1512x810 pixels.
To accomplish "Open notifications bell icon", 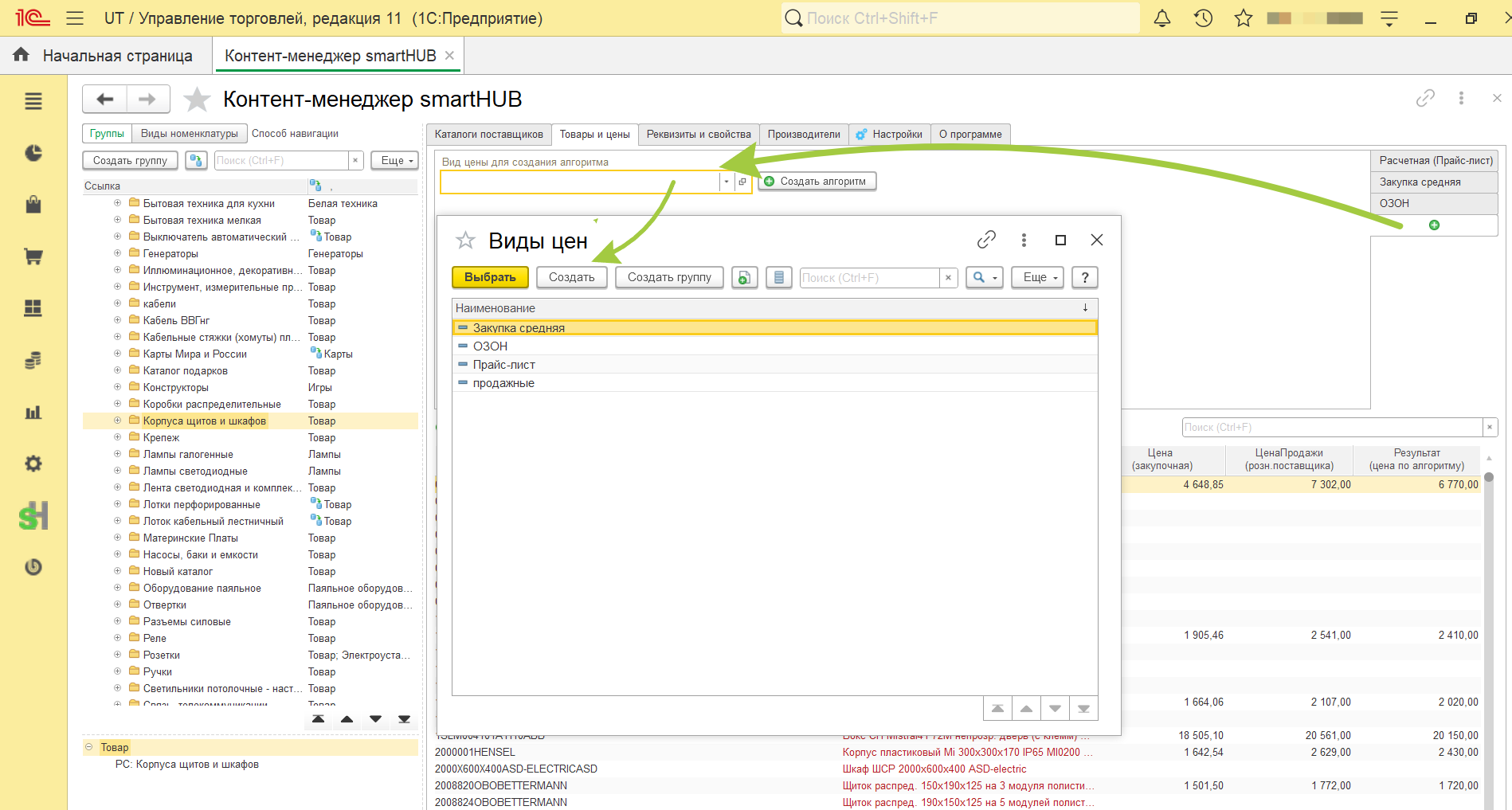I will point(1162,18).
